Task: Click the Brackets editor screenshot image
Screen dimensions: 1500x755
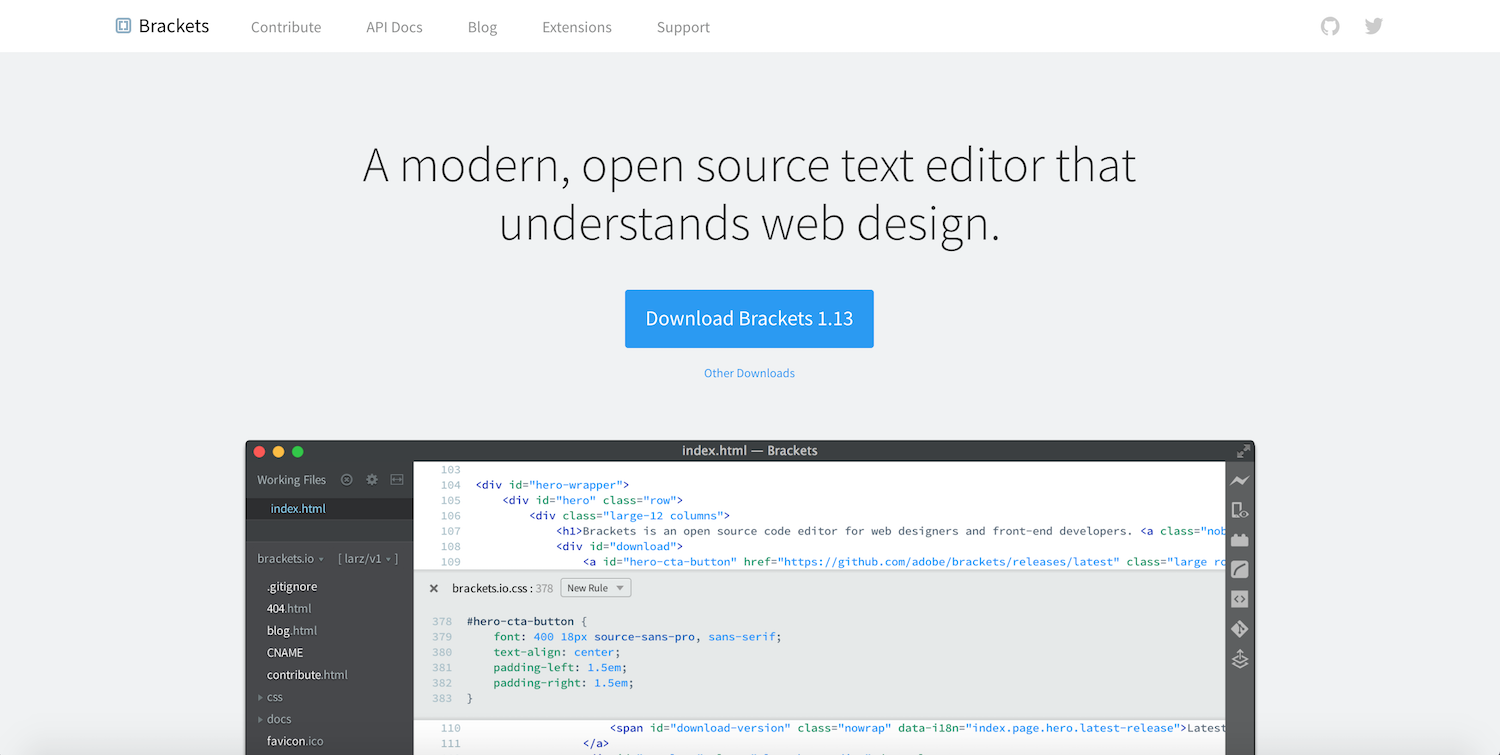Action: [750, 598]
